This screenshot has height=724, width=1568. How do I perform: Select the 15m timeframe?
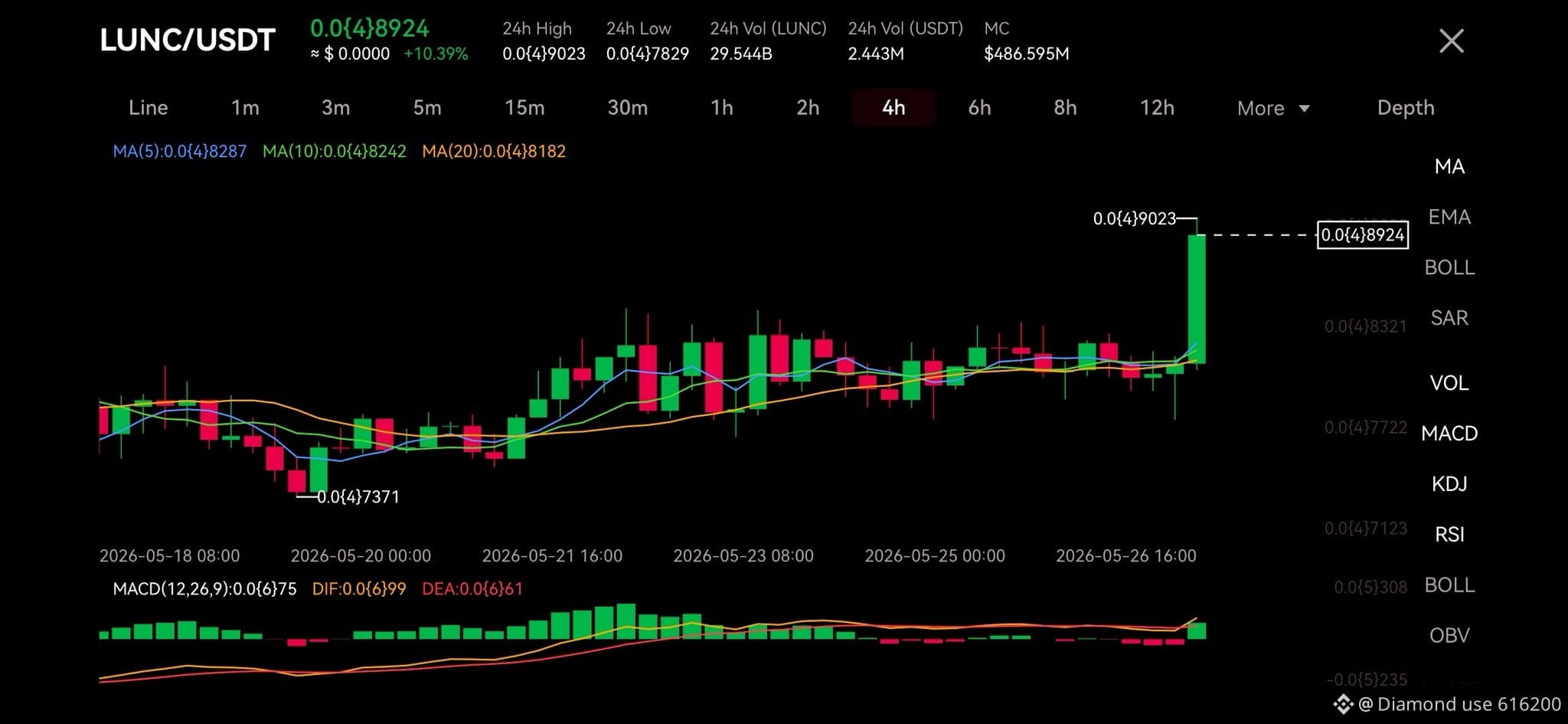524,107
